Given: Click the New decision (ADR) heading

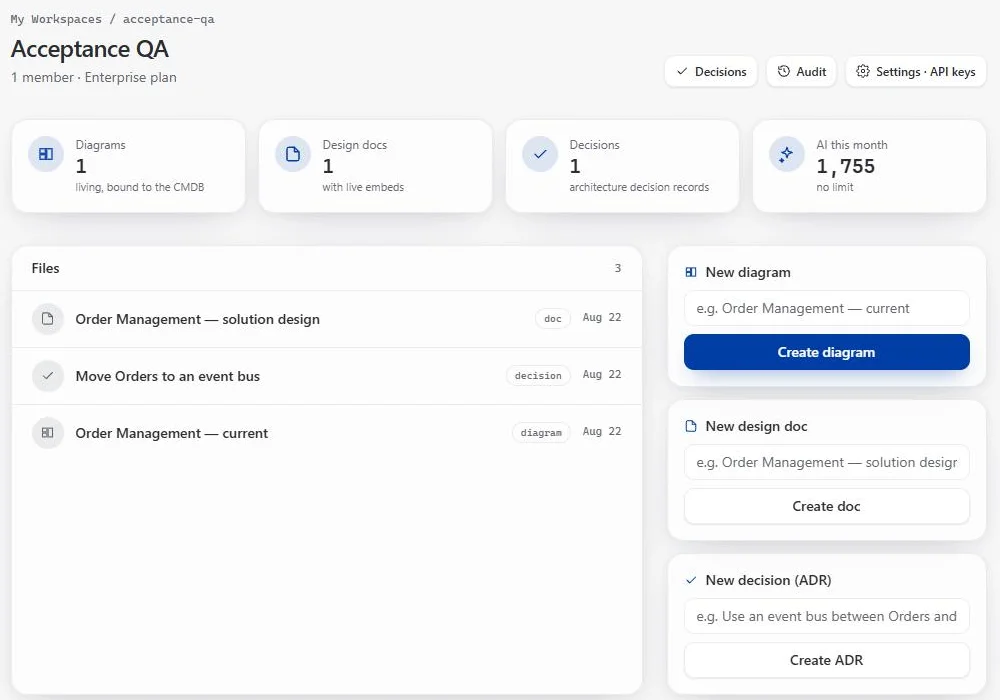Looking at the screenshot, I should [768, 580].
